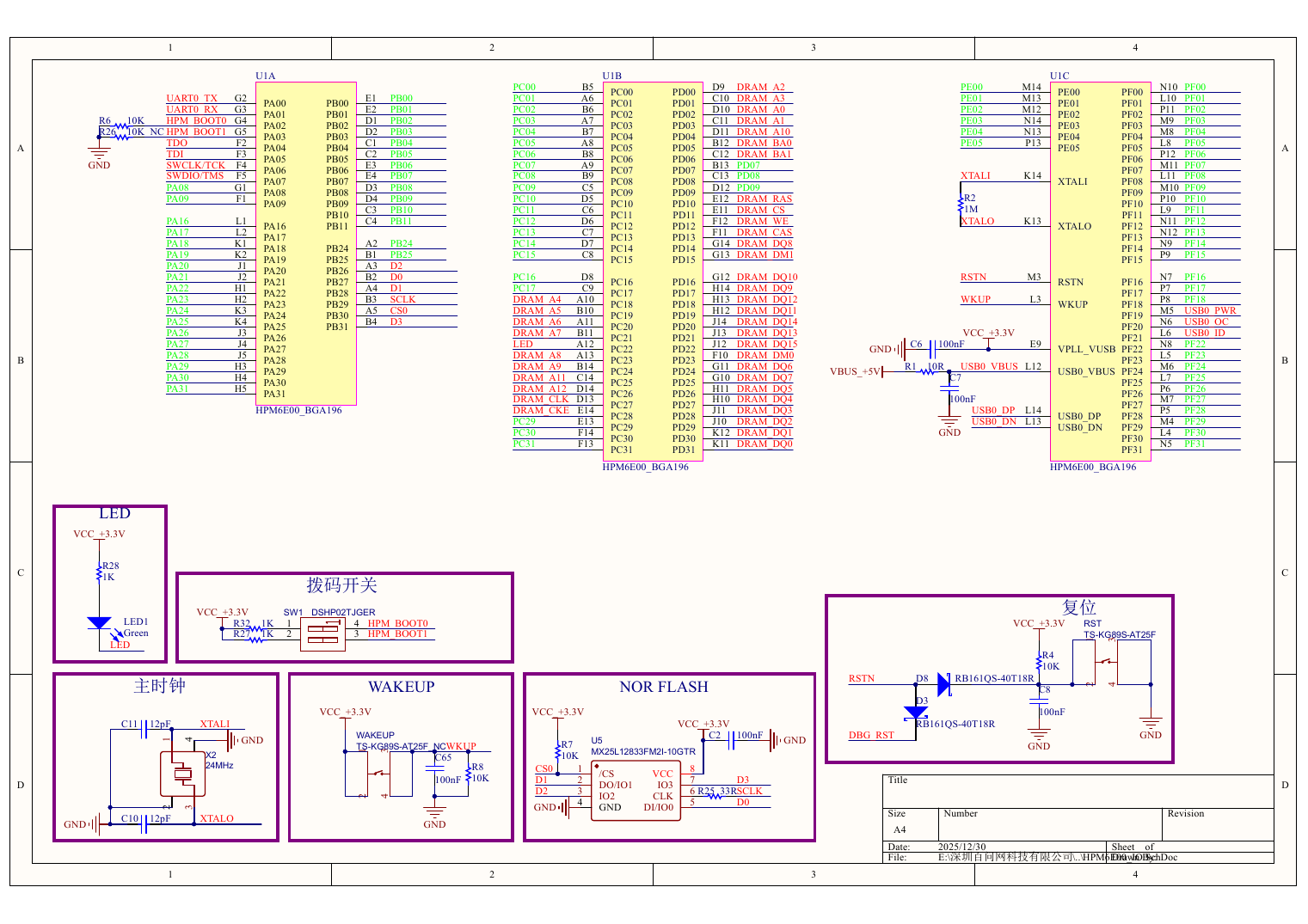Click the NOR FLASH section heading
Image resolution: width=1308 pixels, height=924 pixels.
(x=664, y=687)
